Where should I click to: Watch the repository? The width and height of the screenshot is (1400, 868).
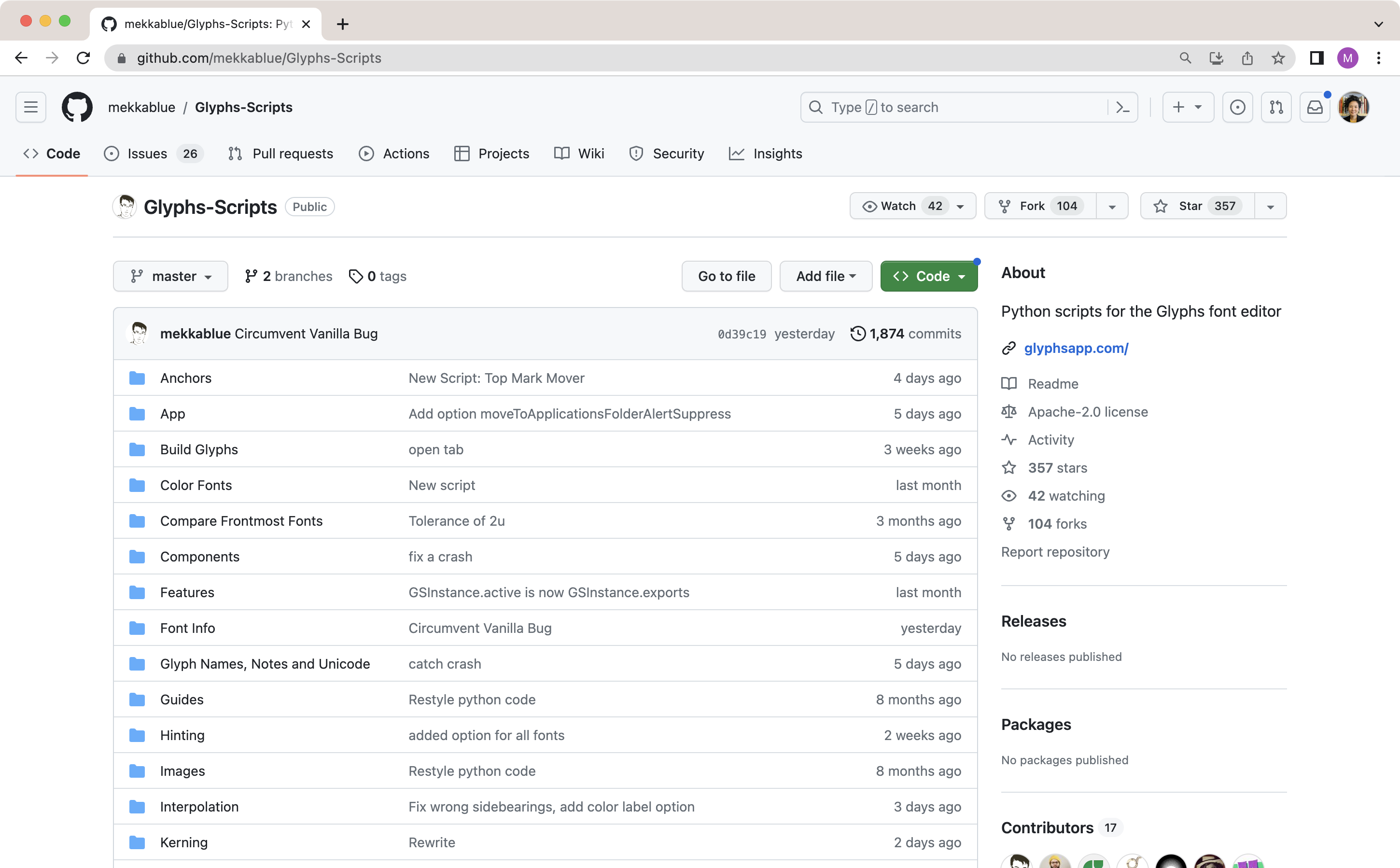pos(913,206)
